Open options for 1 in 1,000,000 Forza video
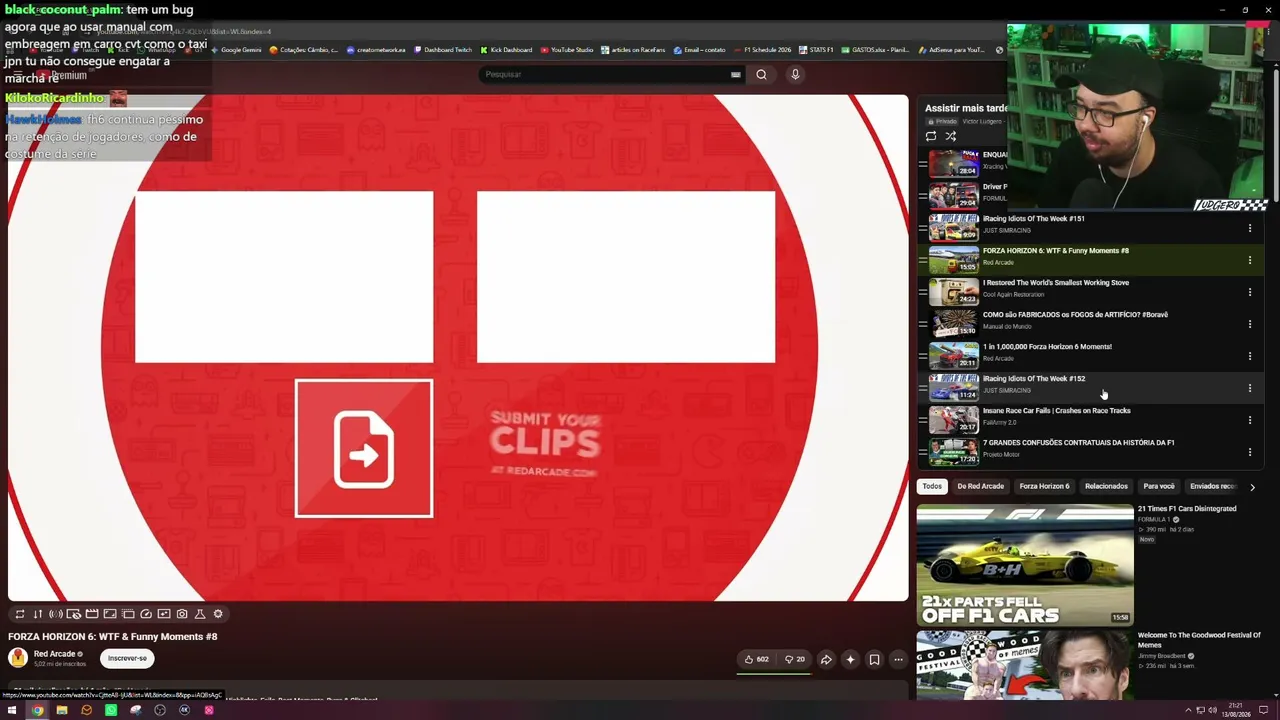The height and width of the screenshot is (720, 1280). coord(1249,356)
